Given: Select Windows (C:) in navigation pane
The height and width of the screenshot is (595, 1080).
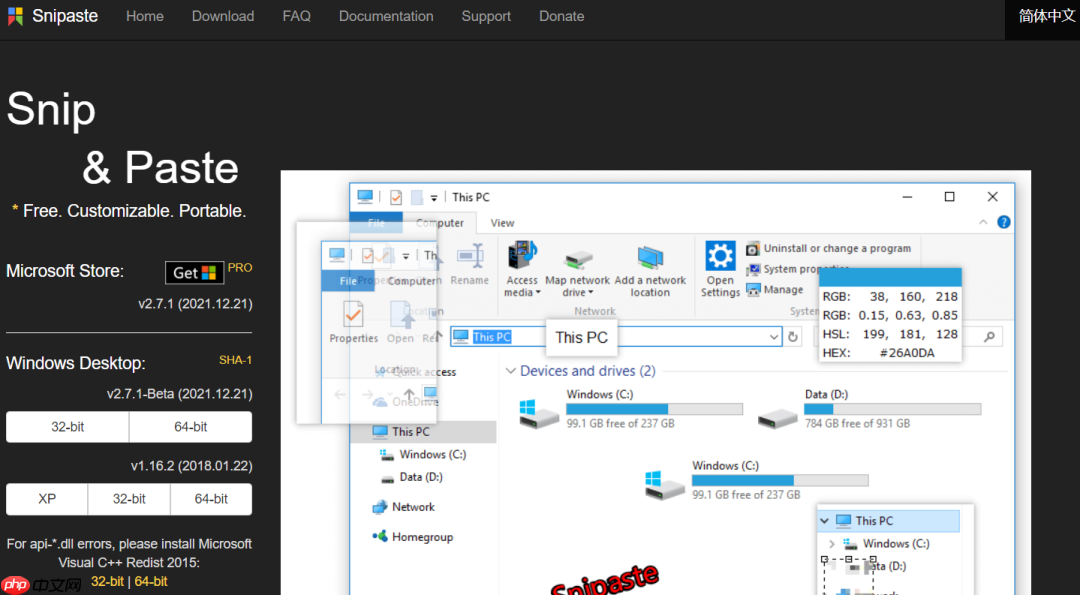Looking at the screenshot, I should tap(423, 455).
